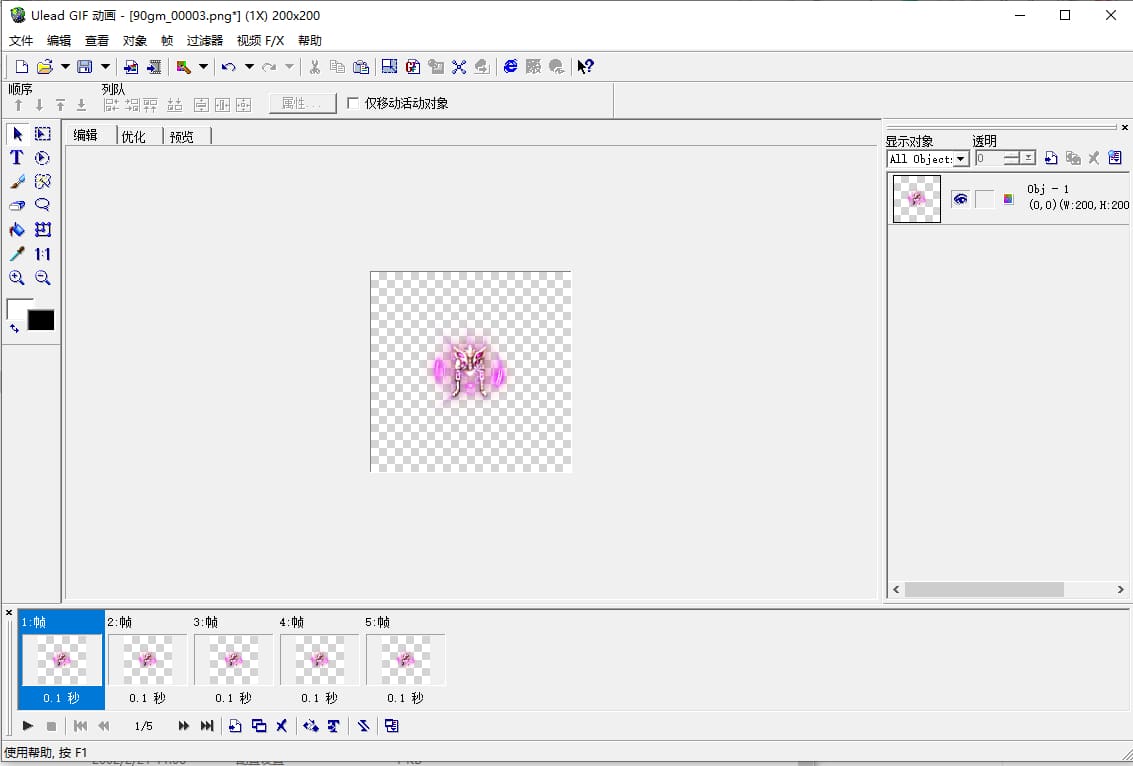The width and height of the screenshot is (1133, 766).
Task: Save the file with the floppy disk icon
Action: tap(85, 67)
